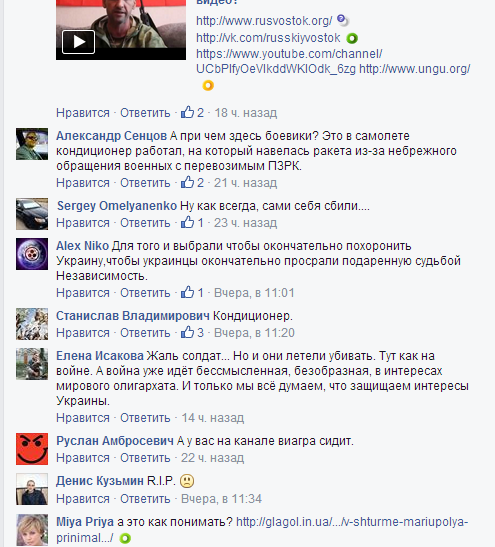The width and height of the screenshot is (495, 547).
Task: Click the orange rating badge below ungu.org link
Action: [x=208, y=85]
